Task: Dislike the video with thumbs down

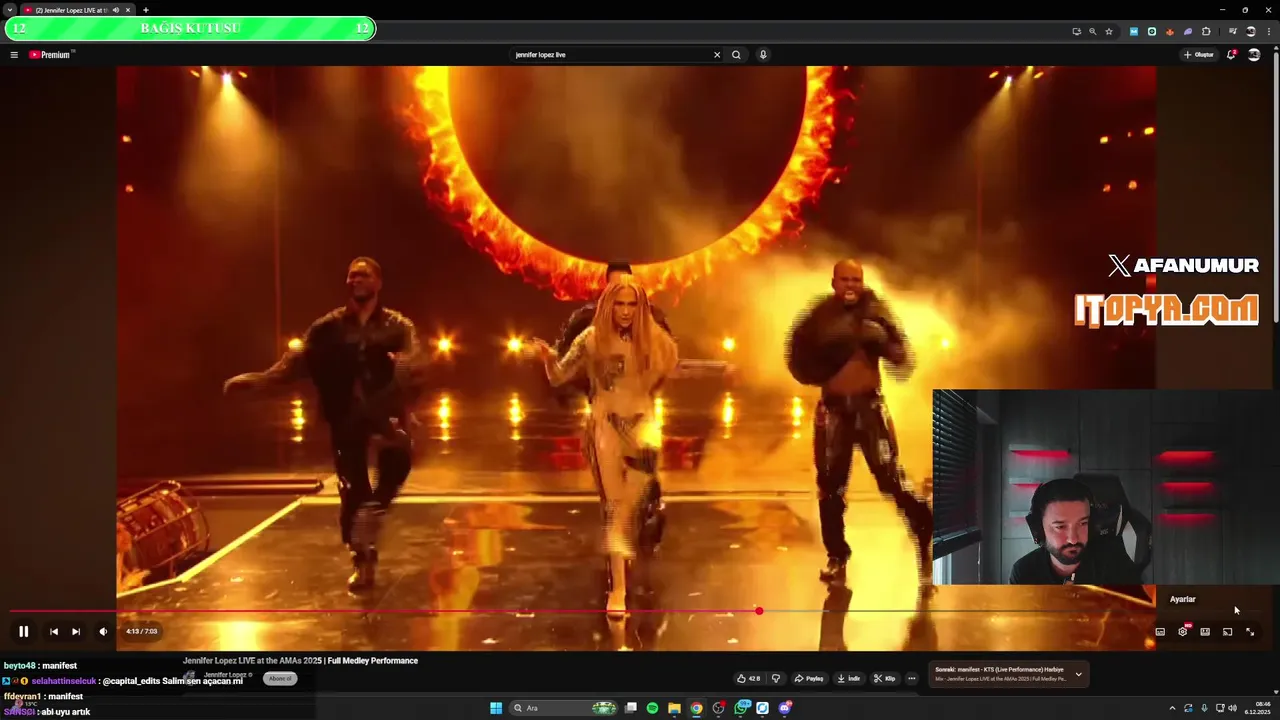Action: pos(775,678)
